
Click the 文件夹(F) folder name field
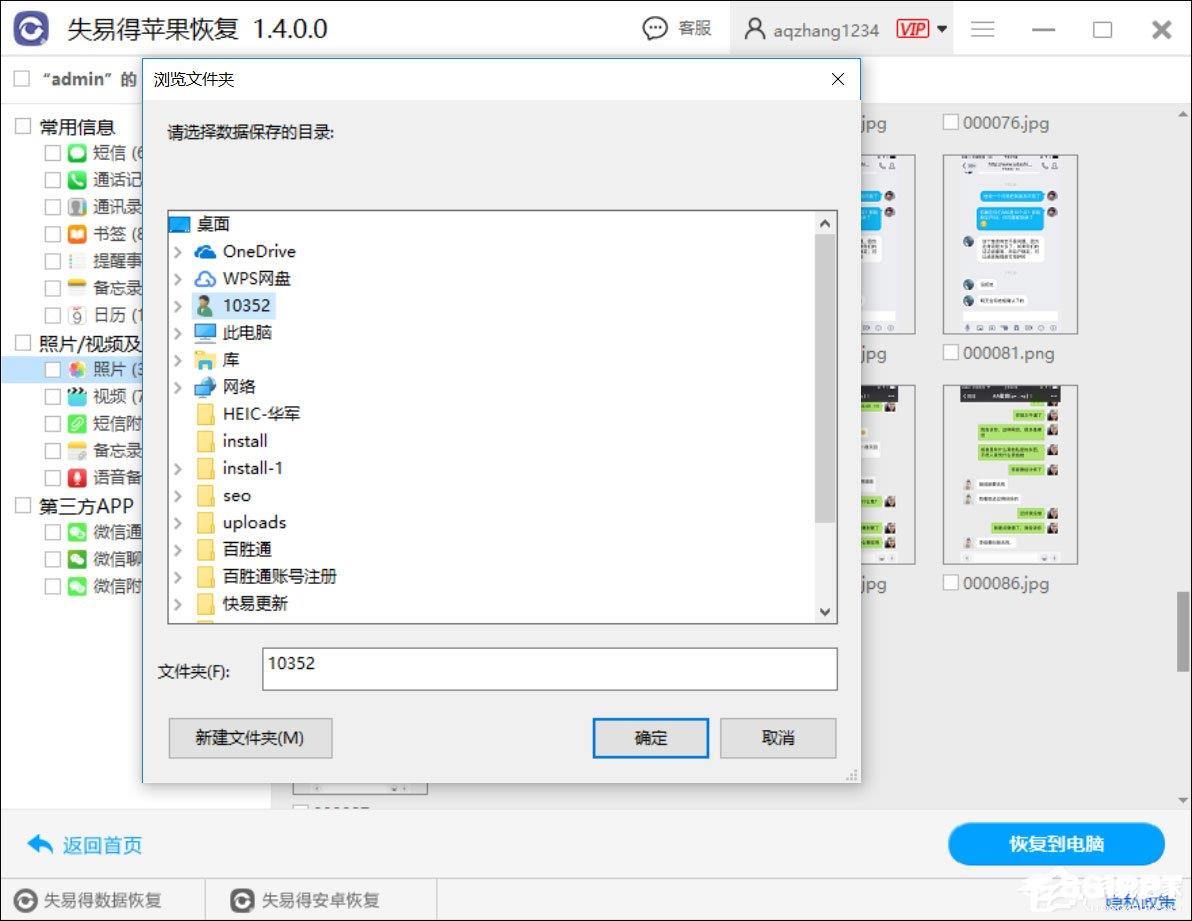click(x=550, y=669)
